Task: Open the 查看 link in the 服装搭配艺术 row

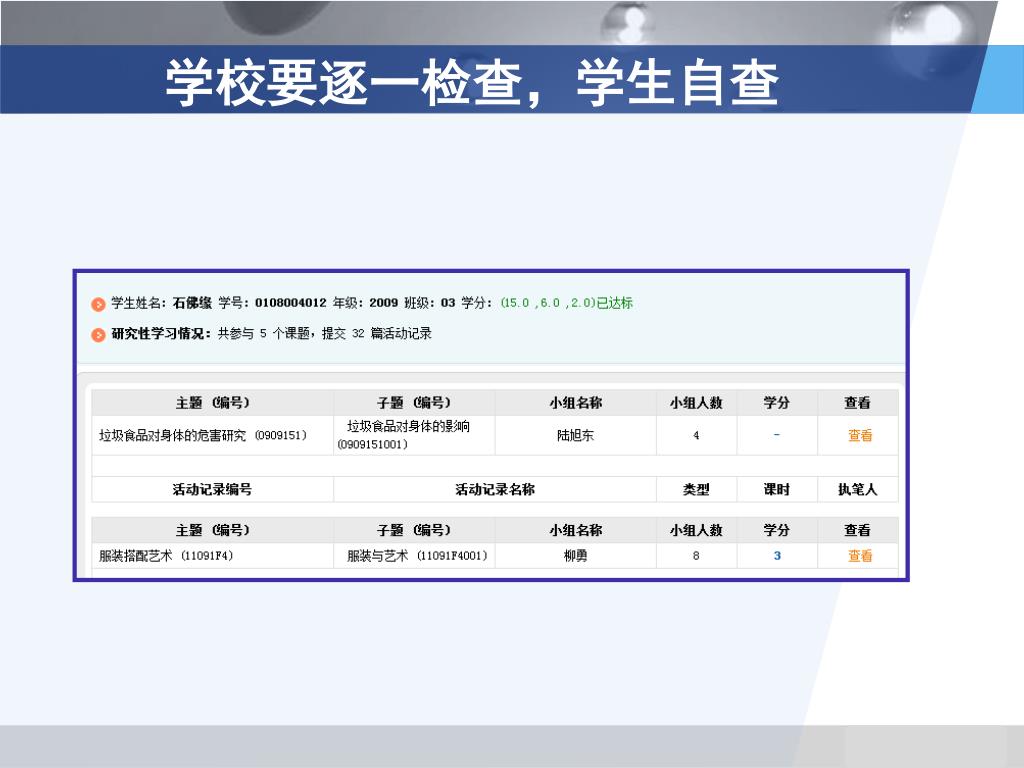Action: 859,556
